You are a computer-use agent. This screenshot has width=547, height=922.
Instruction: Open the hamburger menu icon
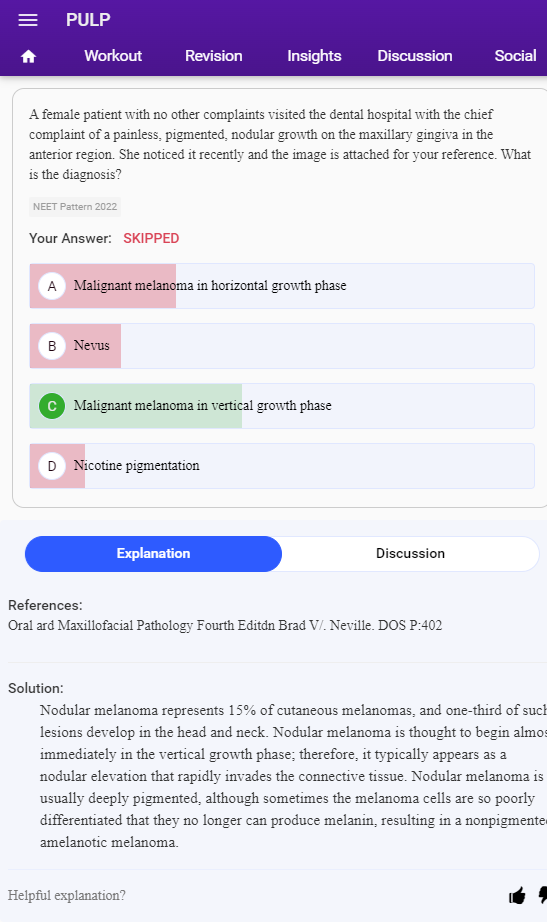pos(28,20)
